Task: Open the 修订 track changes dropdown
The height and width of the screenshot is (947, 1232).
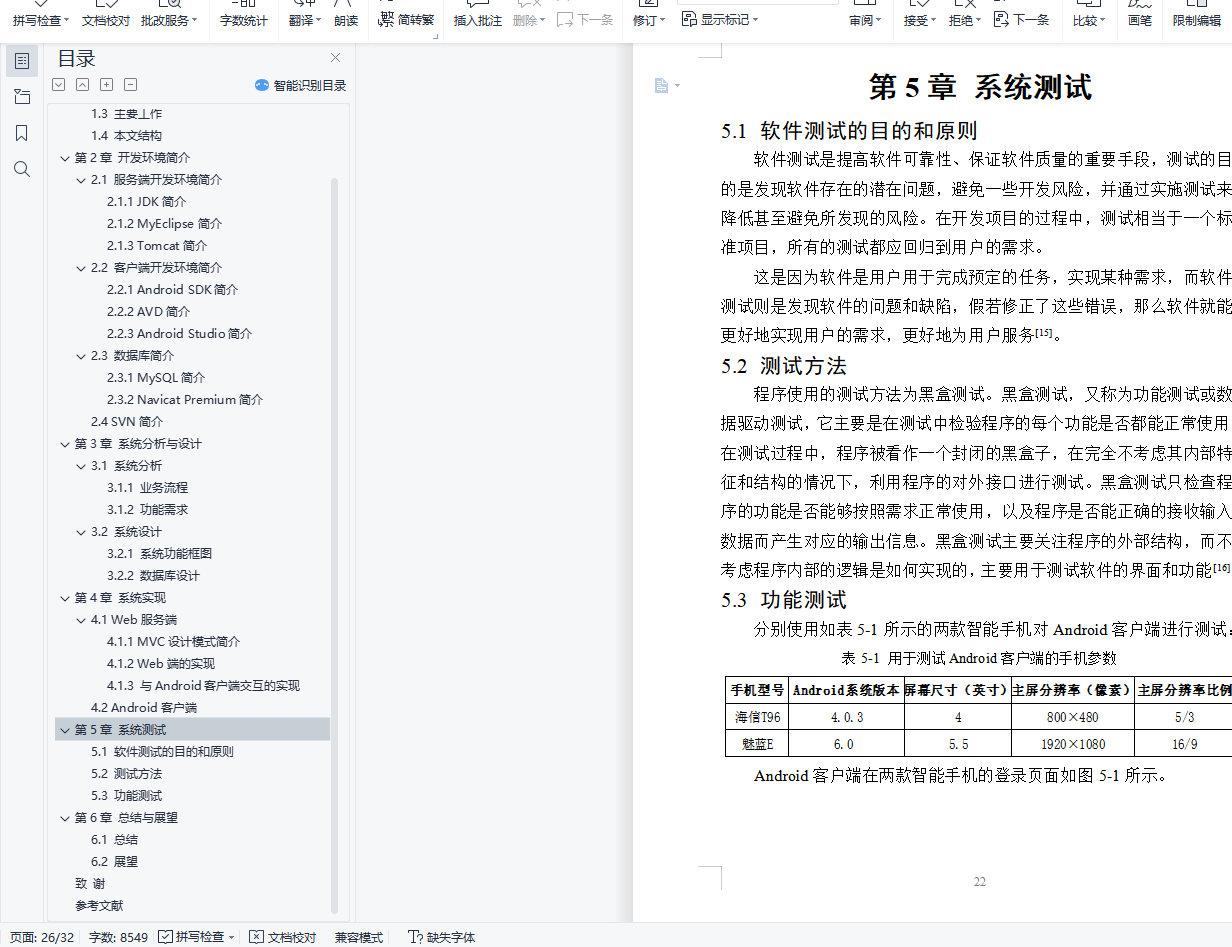Action: coord(649,20)
